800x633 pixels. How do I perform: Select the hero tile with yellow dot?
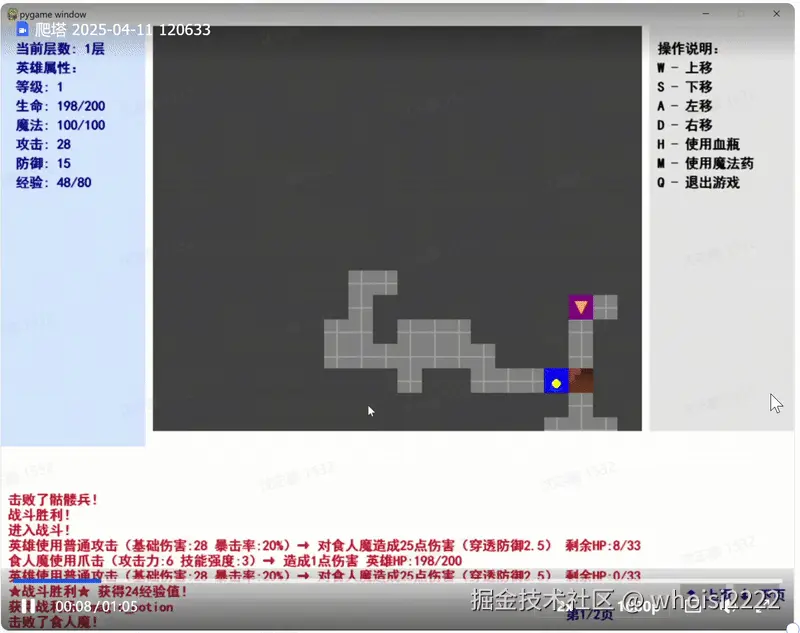(557, 381)
